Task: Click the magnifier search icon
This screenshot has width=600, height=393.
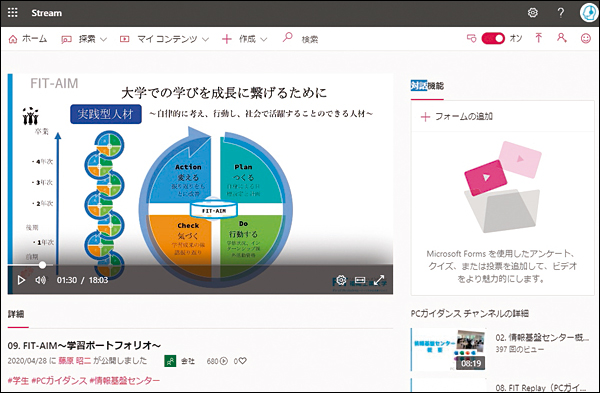Action: (287, 38)
